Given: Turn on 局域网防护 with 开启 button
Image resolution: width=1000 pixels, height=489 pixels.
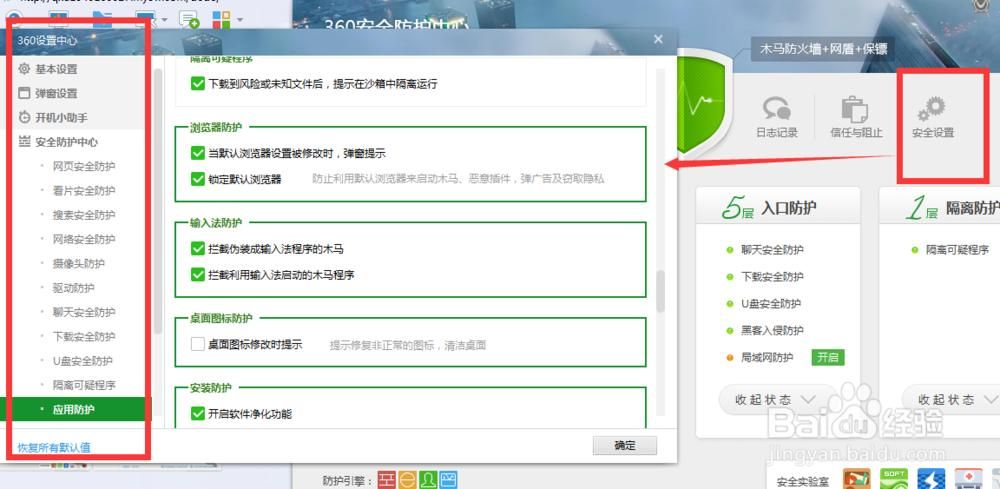Looking at the screenshot, I should pyautogui.click(x=828, y=357).
